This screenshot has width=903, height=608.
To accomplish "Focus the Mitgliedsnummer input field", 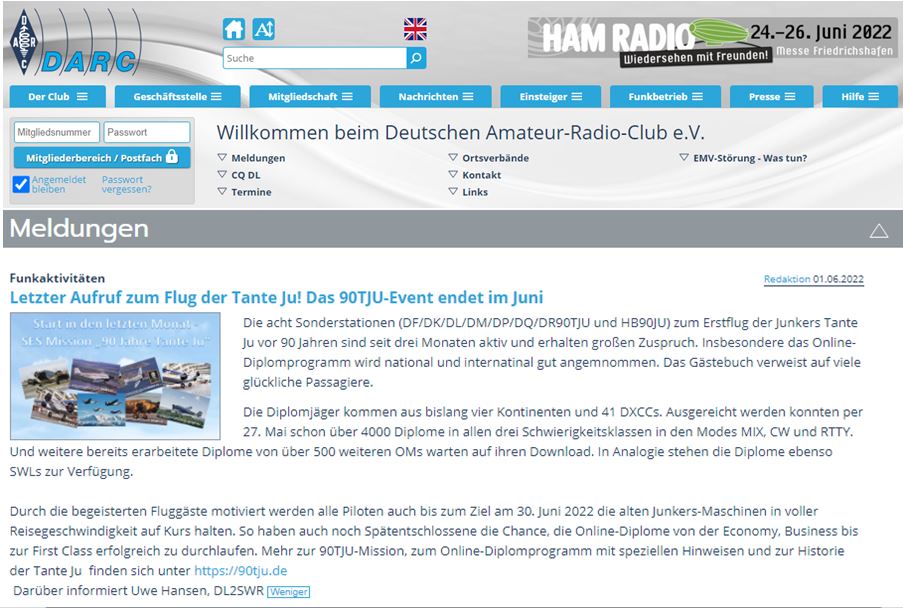I will click(x=56, y=132).
